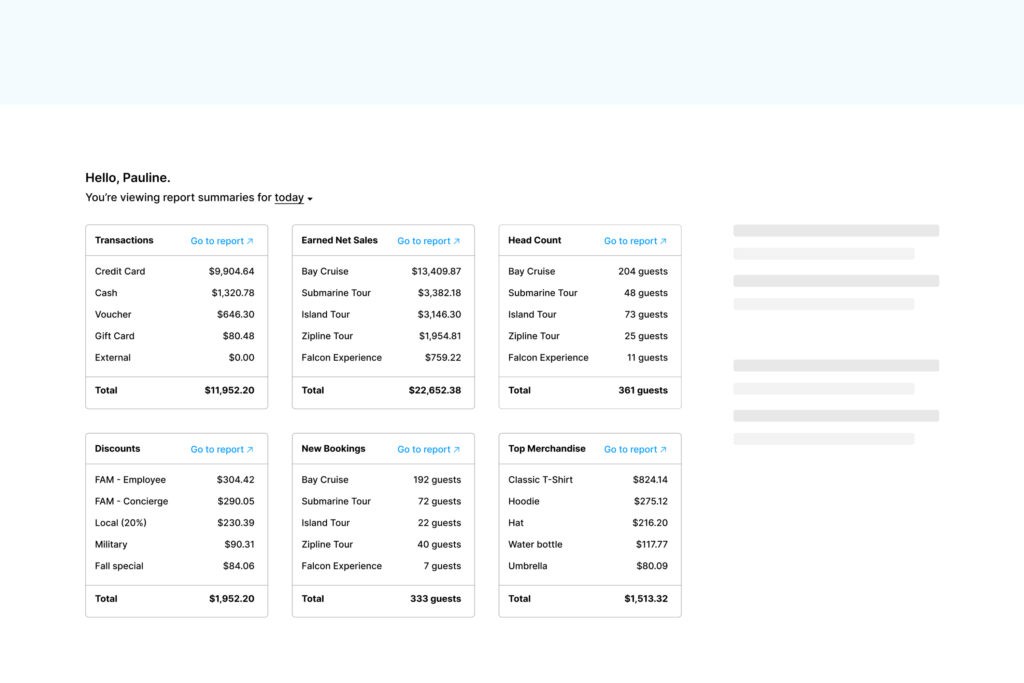Click the Bay Cruise entry in Earned Net Sales

point(383,271)
